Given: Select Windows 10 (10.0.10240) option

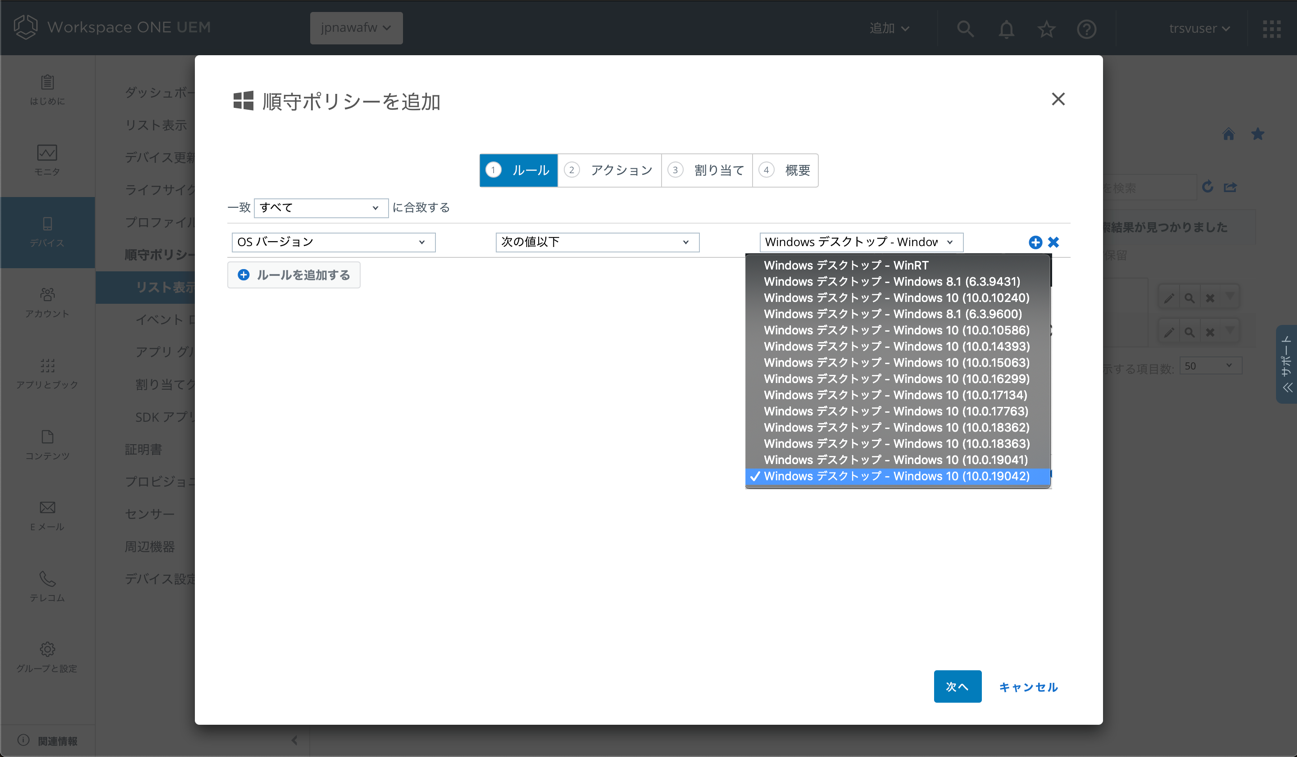Looking at the screenshot, I should [897, 298].
